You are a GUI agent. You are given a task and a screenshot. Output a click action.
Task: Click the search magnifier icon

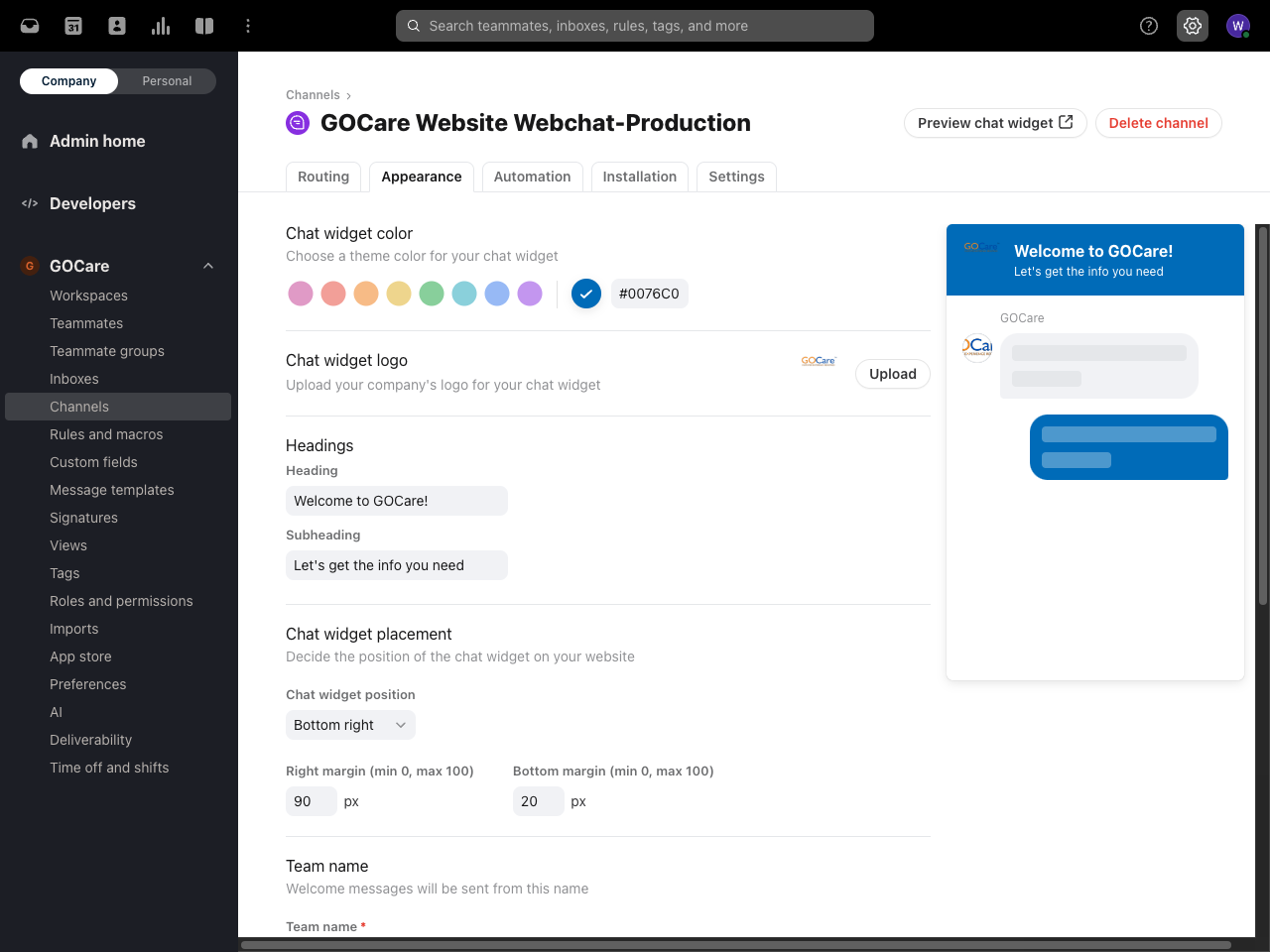(x=413, y=26)
